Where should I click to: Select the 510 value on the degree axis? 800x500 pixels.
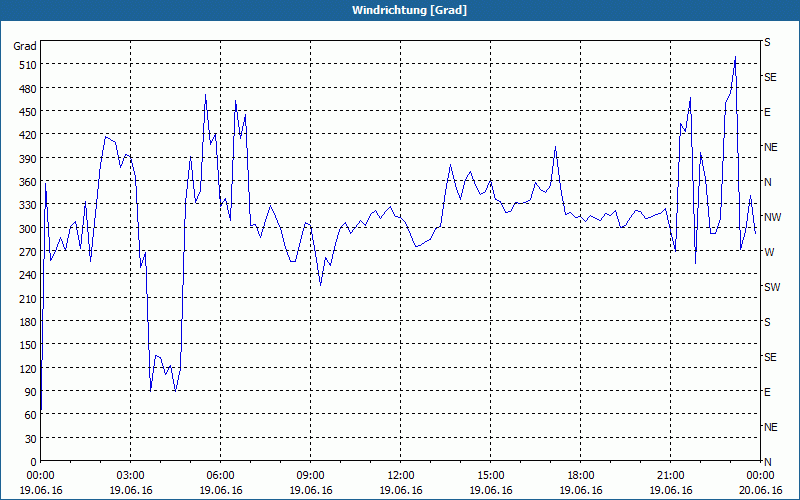[x=28, y=65]
